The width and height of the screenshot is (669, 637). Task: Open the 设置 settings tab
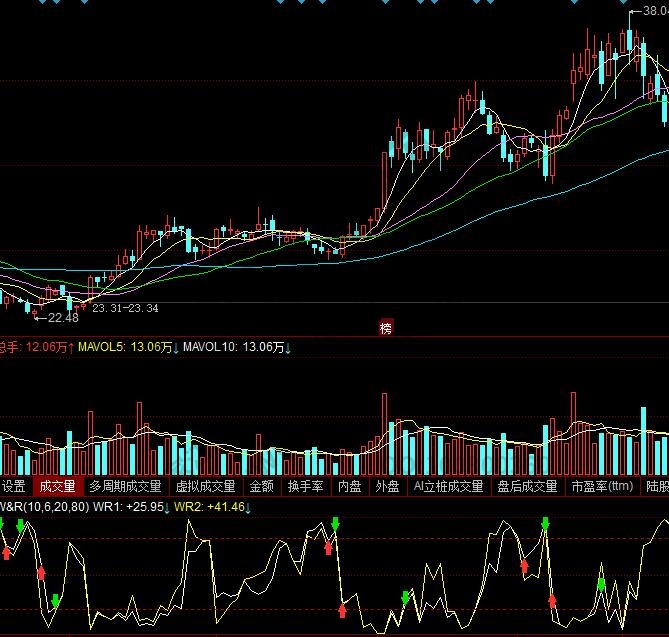[x=13, y=487]
